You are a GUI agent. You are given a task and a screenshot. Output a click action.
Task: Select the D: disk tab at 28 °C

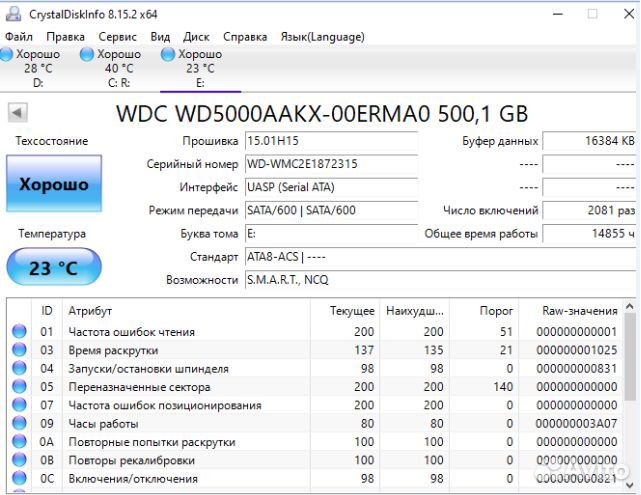click(x=38, y=68)
